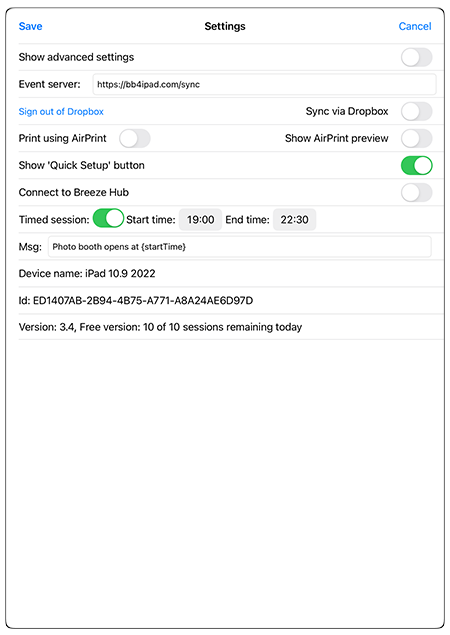Tap the Sync via Dropbox label text
This screenshot has height=635, width=450.
click(347, 111)
